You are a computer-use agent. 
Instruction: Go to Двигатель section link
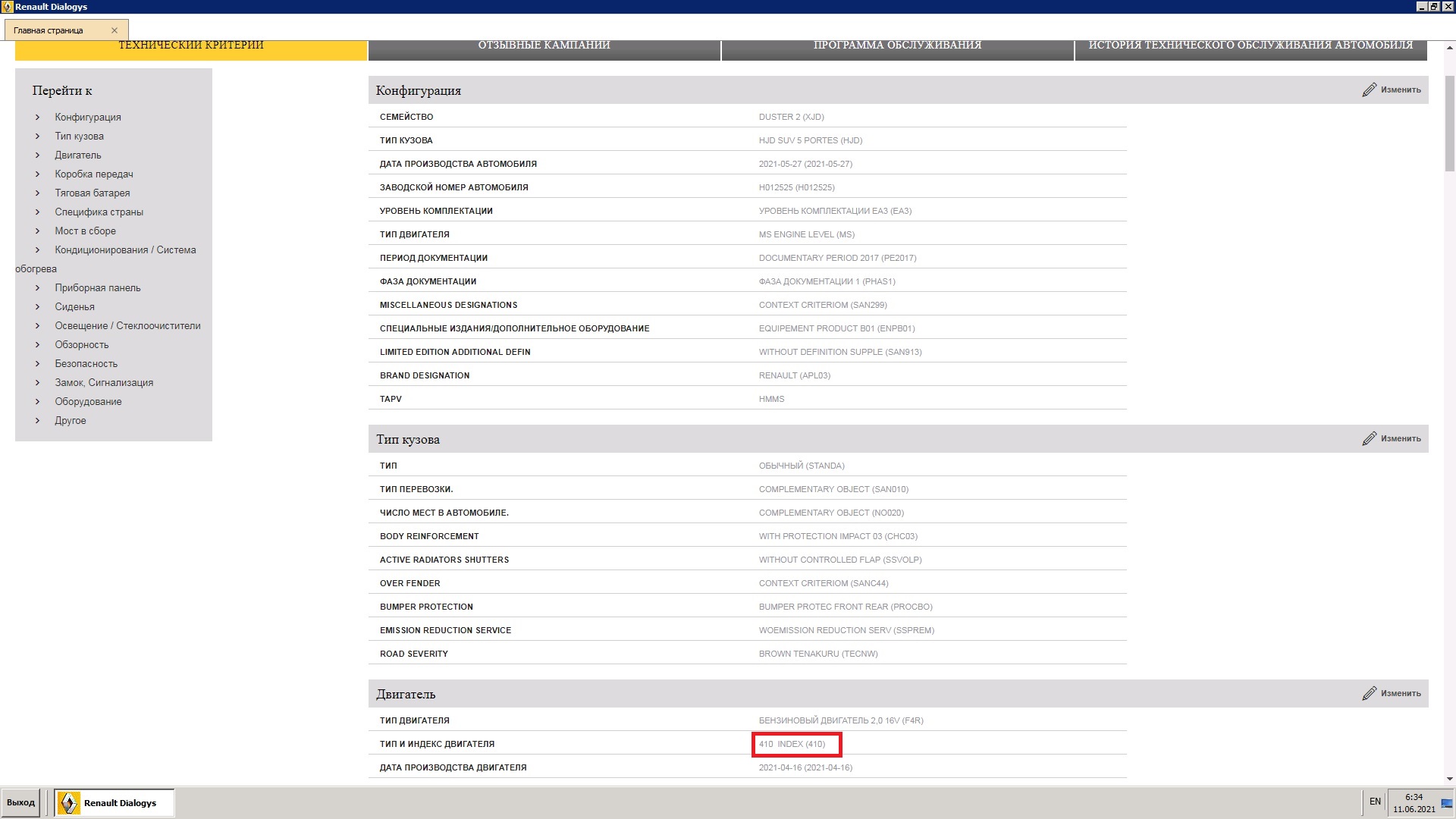77,155
